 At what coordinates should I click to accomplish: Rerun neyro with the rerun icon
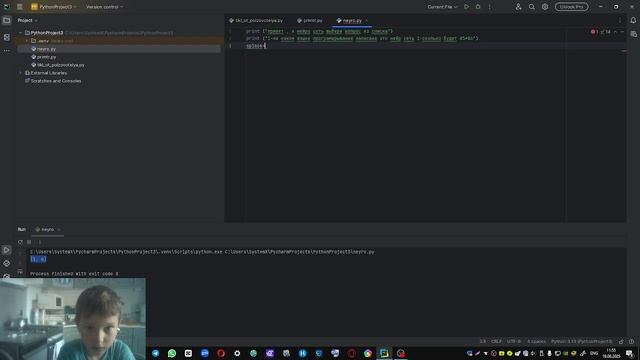tap(20, 242)
